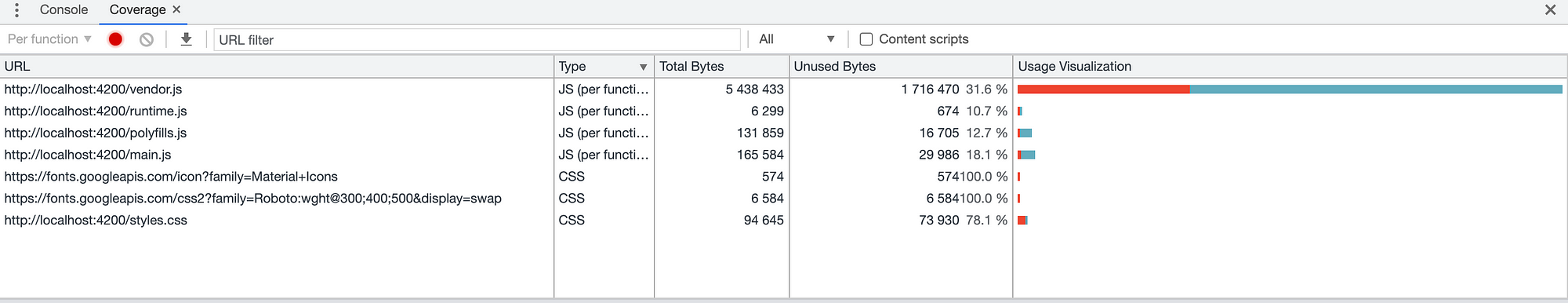1568x303 pixels.
Task: Select the Material+Icons stylesheet row
Action: click(784, 177)
